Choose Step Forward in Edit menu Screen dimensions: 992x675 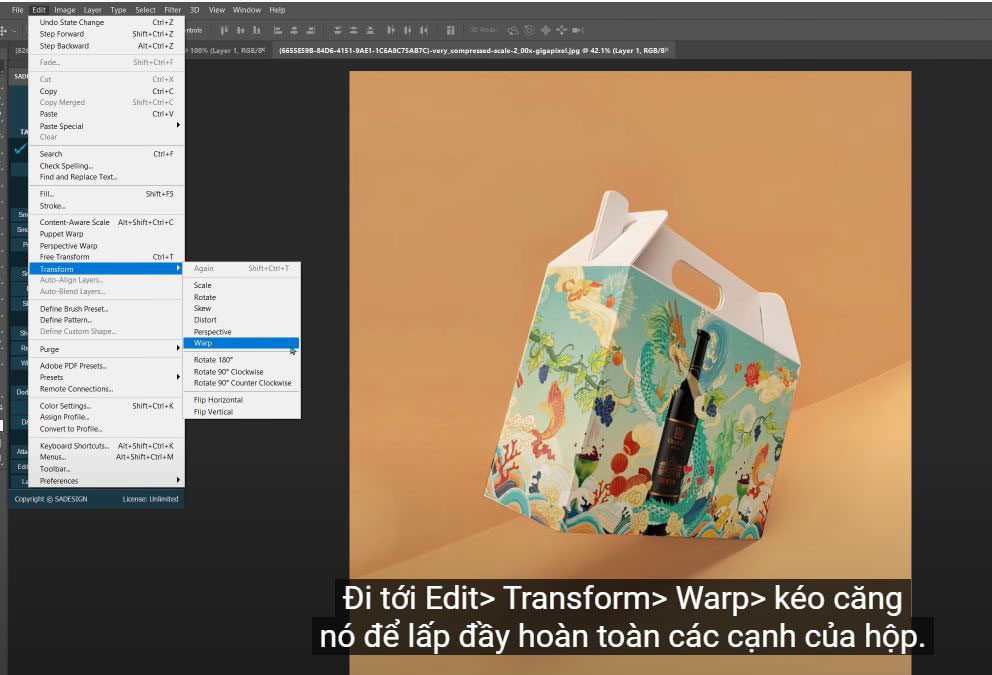point(106,34)
